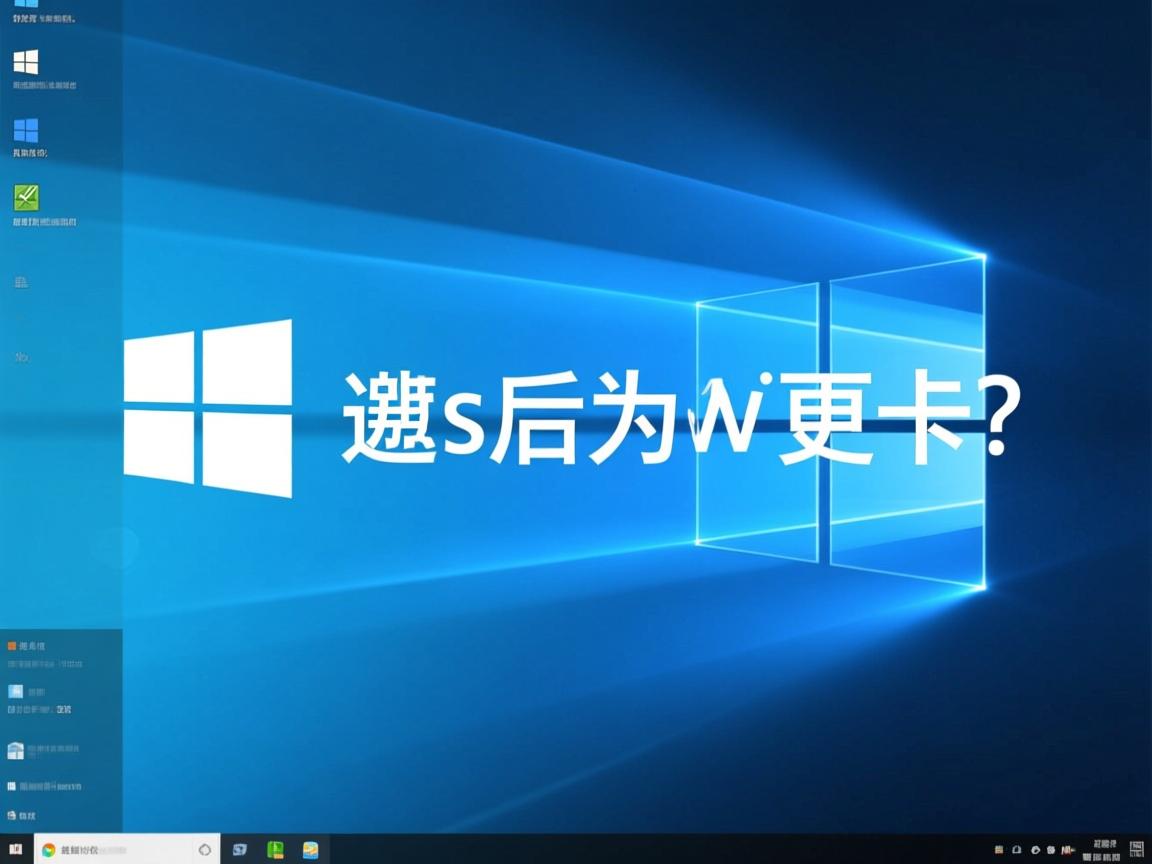The height and width of the screenshot is (864, 1152).
Task: Click the circular Cortana icon next to the search box
Action: [x=205, y=849]
